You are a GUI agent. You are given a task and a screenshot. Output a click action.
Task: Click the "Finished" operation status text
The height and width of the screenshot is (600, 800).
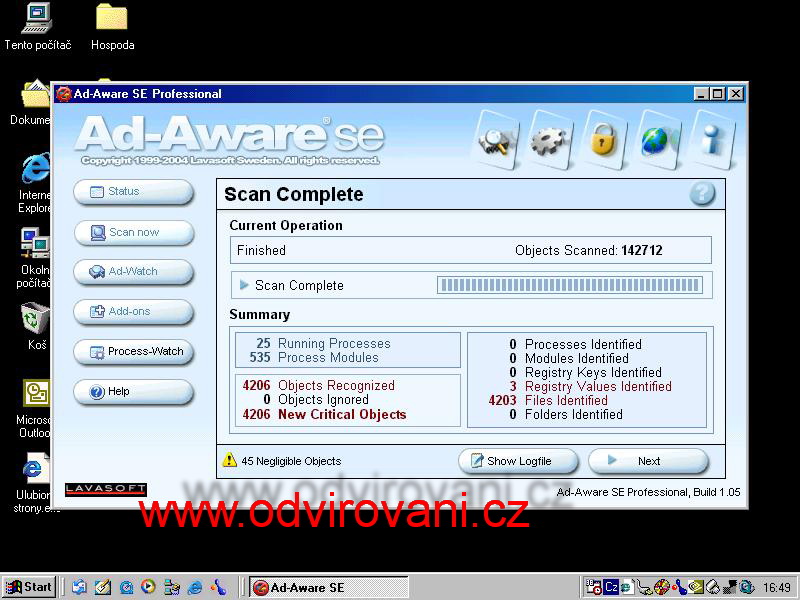pos(261,251)
